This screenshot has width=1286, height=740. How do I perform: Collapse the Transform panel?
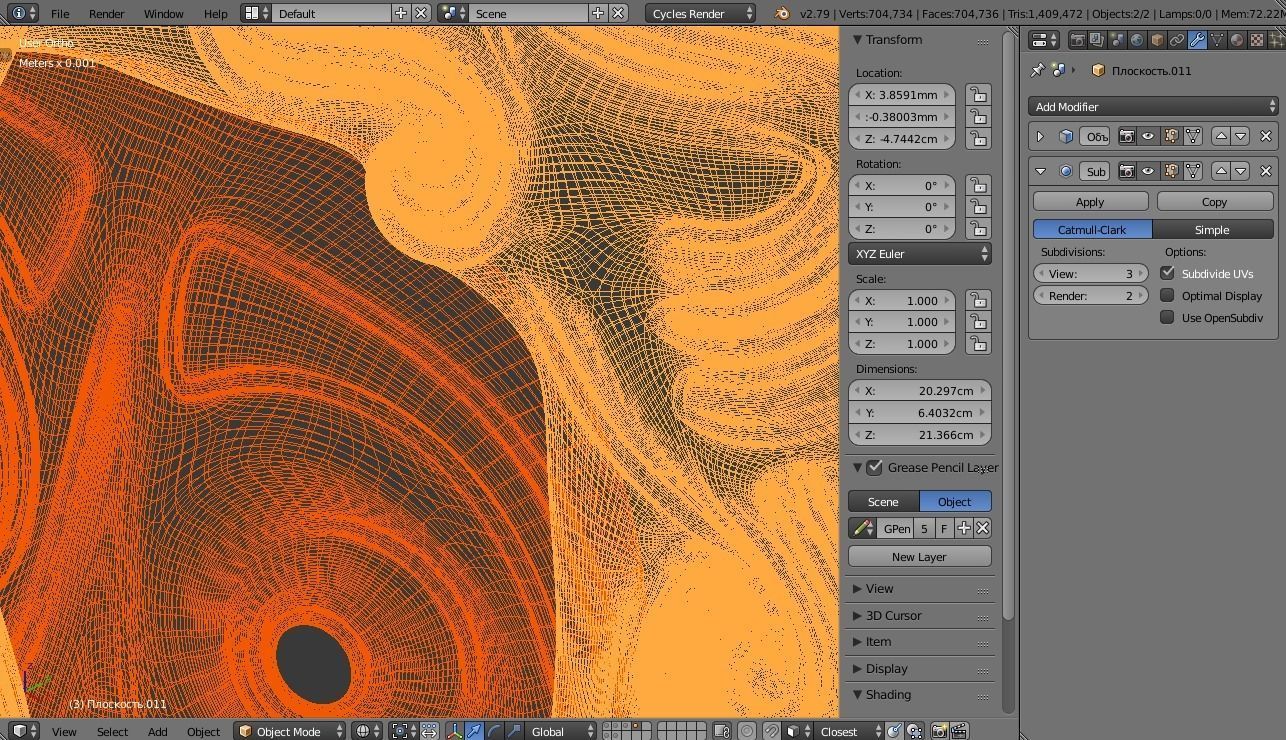pos(888,39)
